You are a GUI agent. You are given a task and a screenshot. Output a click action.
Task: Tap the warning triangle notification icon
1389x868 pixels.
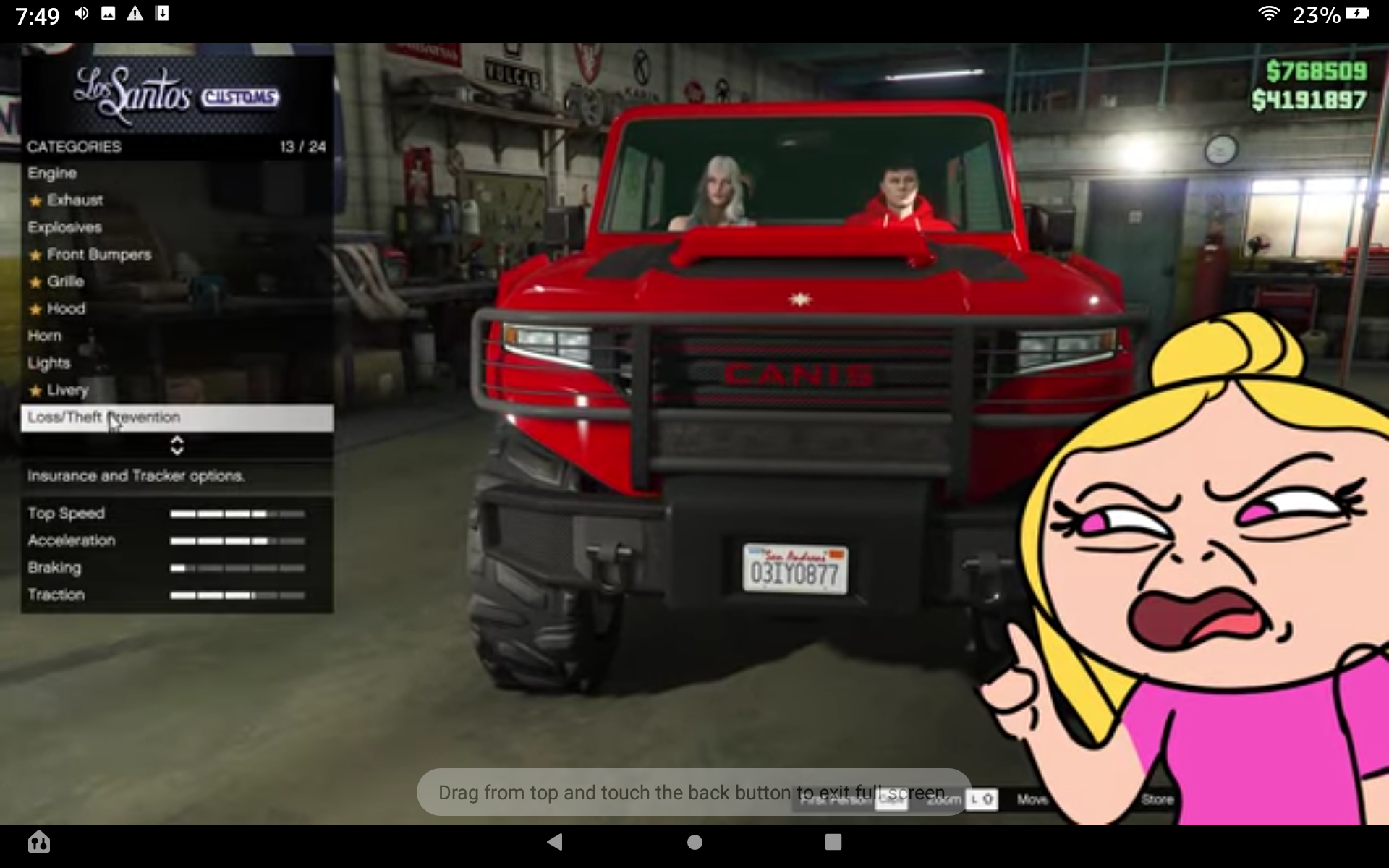click(x=135, y=14)
